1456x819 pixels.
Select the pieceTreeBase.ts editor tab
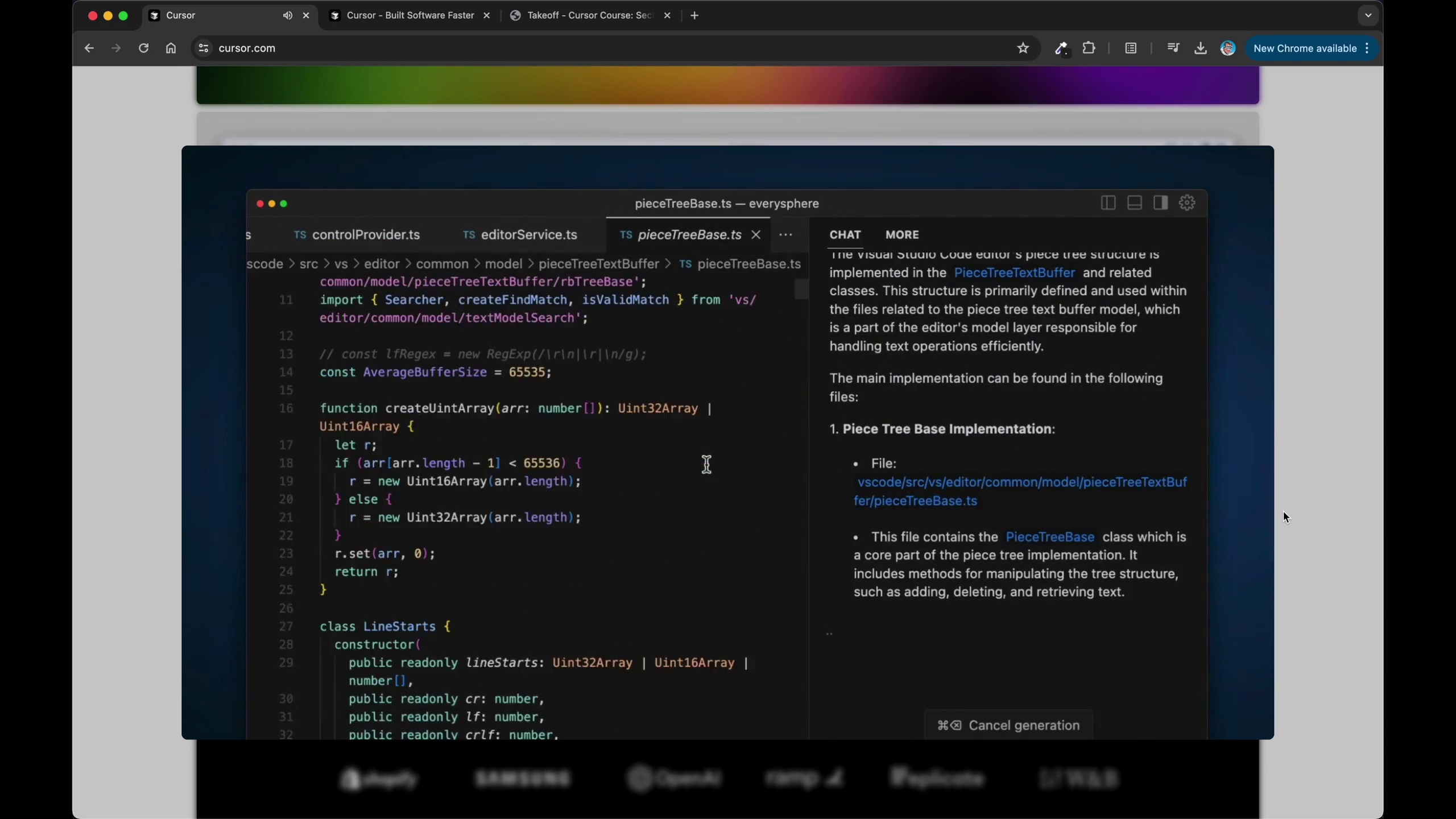click(689, 235)
